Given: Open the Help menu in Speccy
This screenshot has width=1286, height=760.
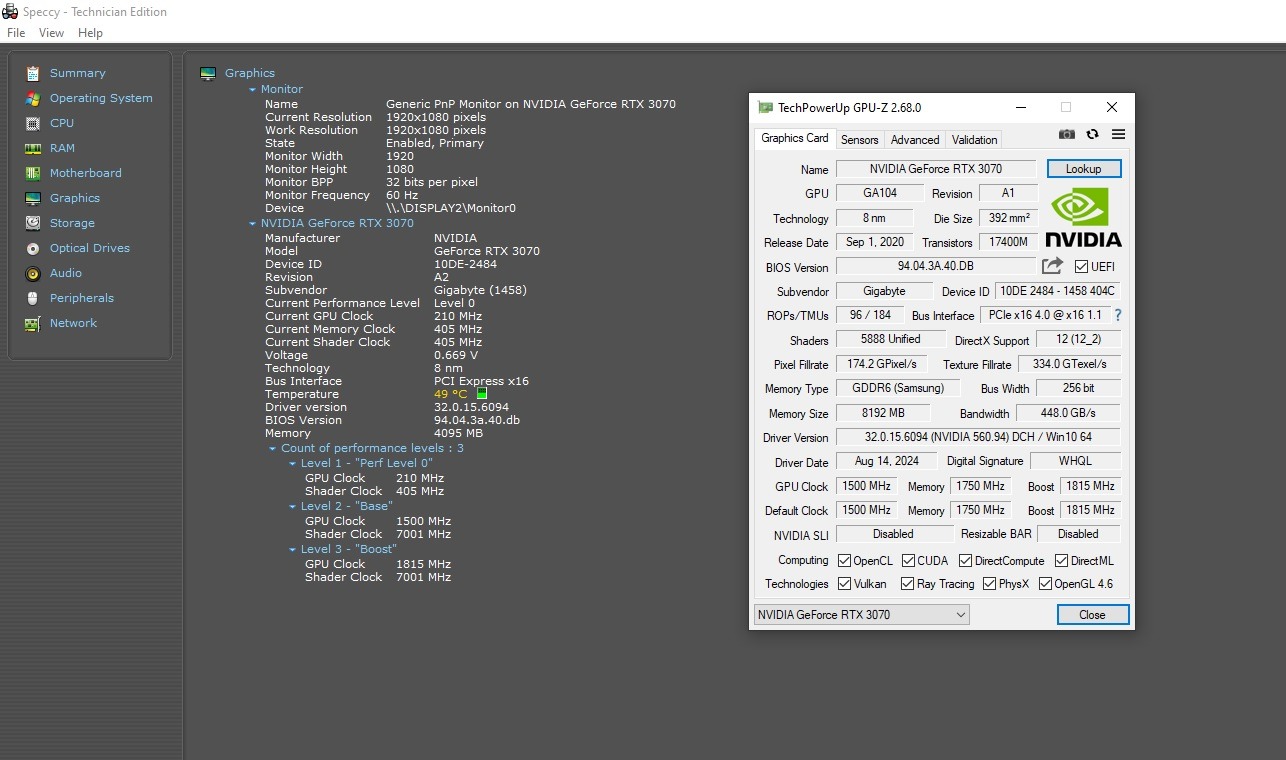Looking at the screenshot, I should [x=90, y=33].
